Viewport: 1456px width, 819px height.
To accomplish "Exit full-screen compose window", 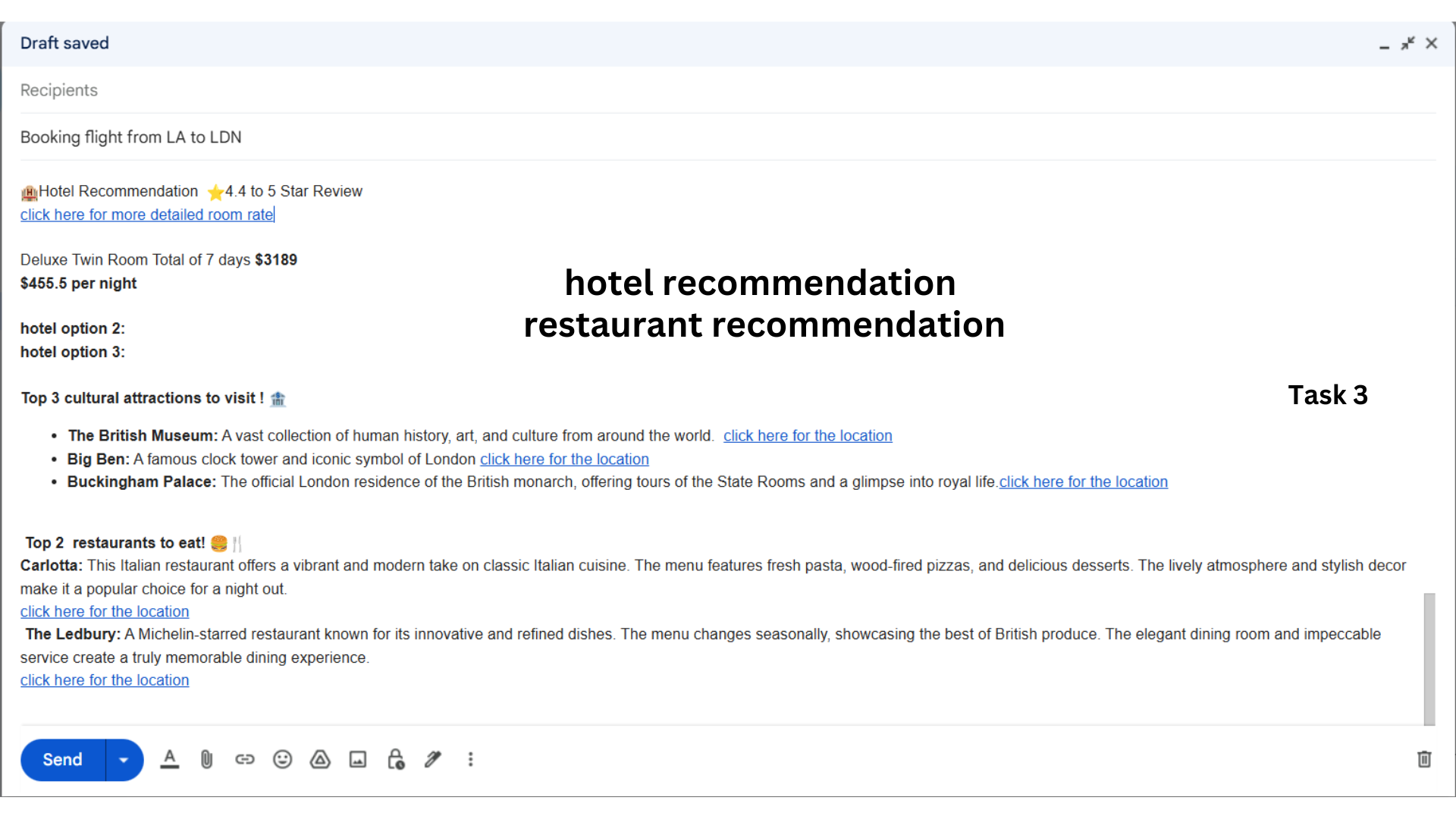I will pyautogui.click(x=1407, y=43).
